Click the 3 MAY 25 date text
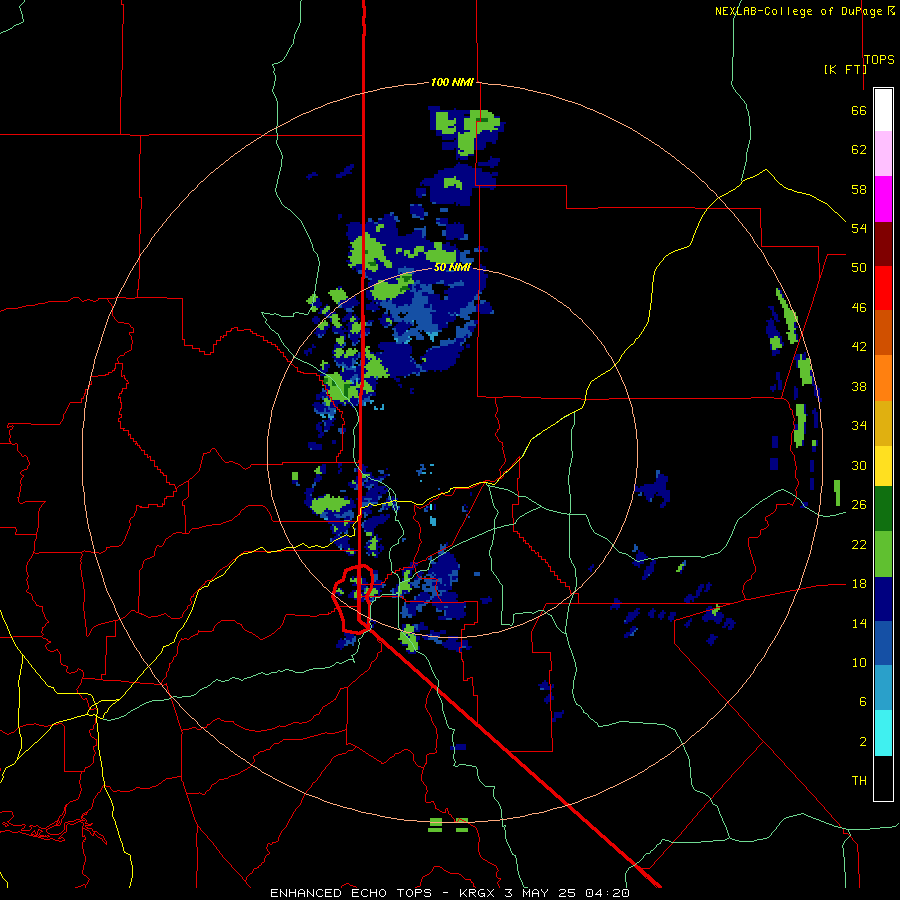 541,893
